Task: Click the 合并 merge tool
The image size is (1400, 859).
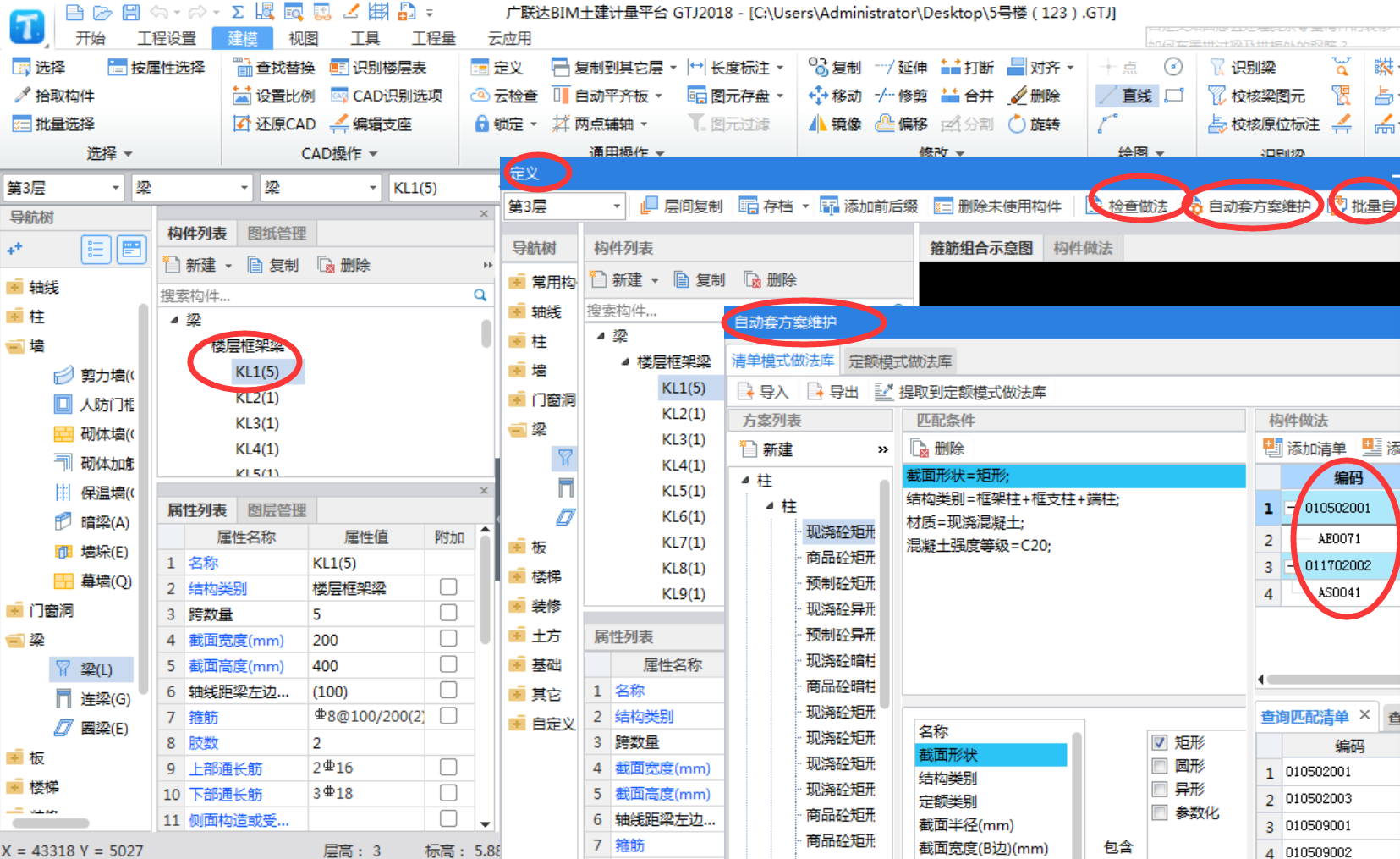Action: [968, 96]
